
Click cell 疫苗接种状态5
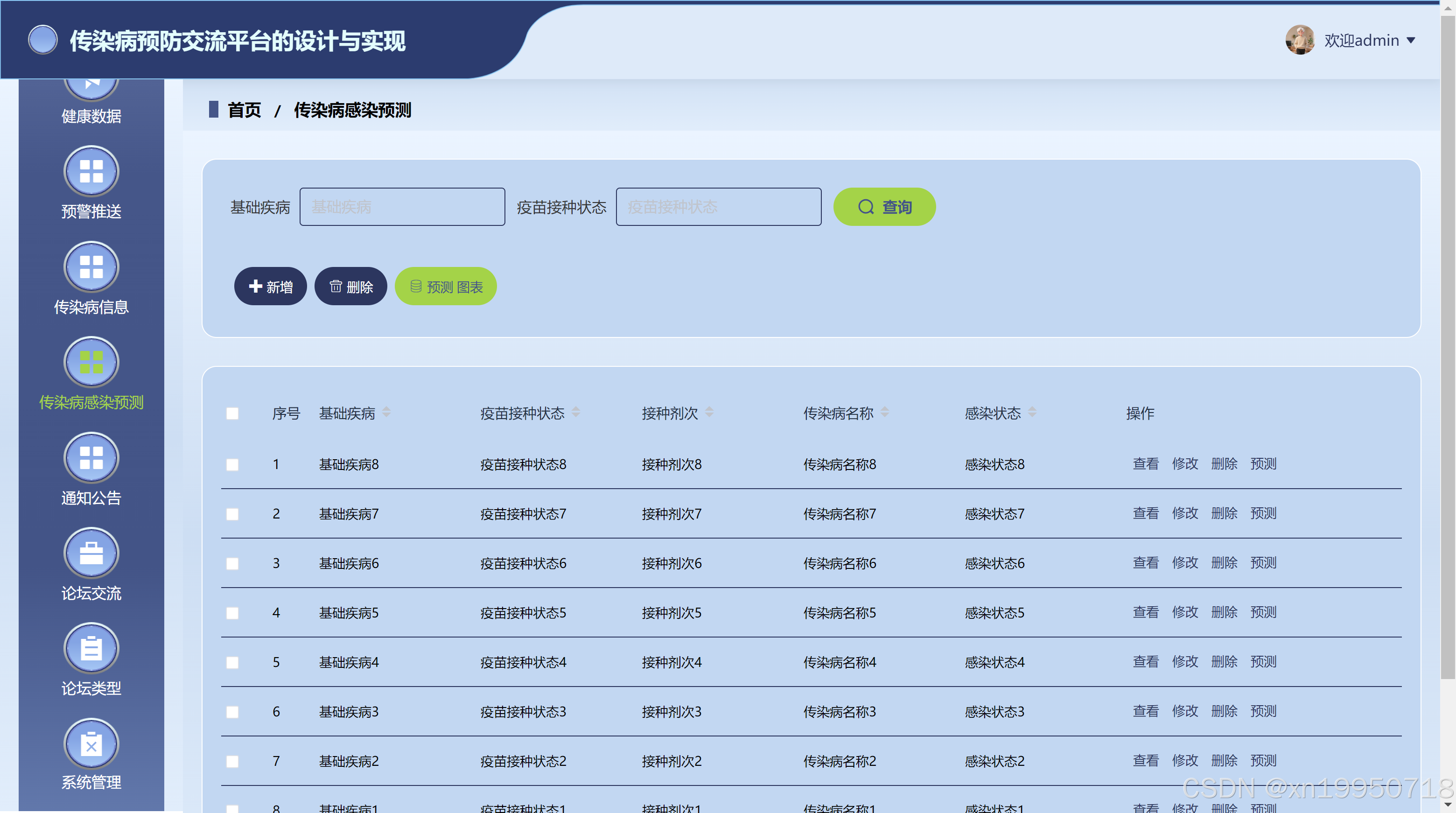point(523,613)
